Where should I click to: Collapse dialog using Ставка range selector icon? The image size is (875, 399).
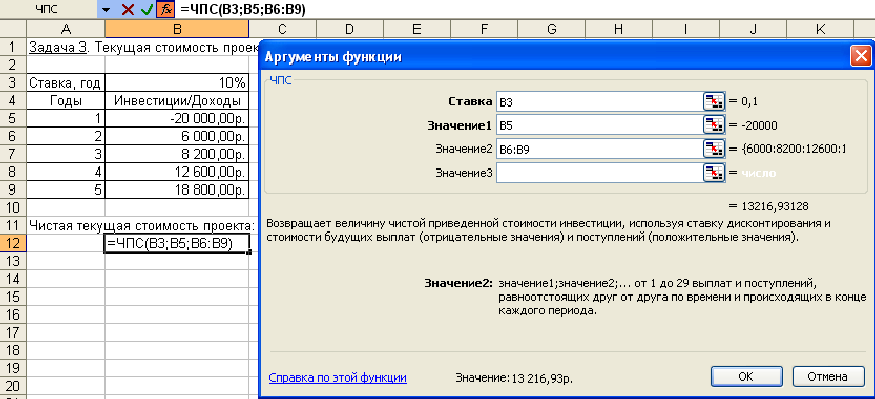713,101
